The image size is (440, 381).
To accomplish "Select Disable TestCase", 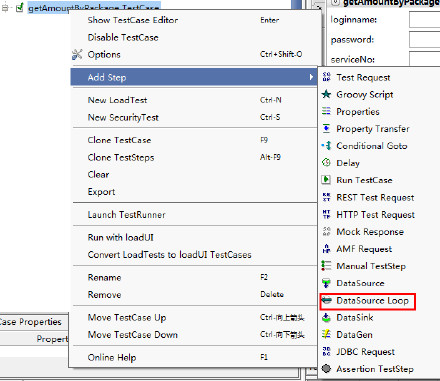I will [195, 37].
